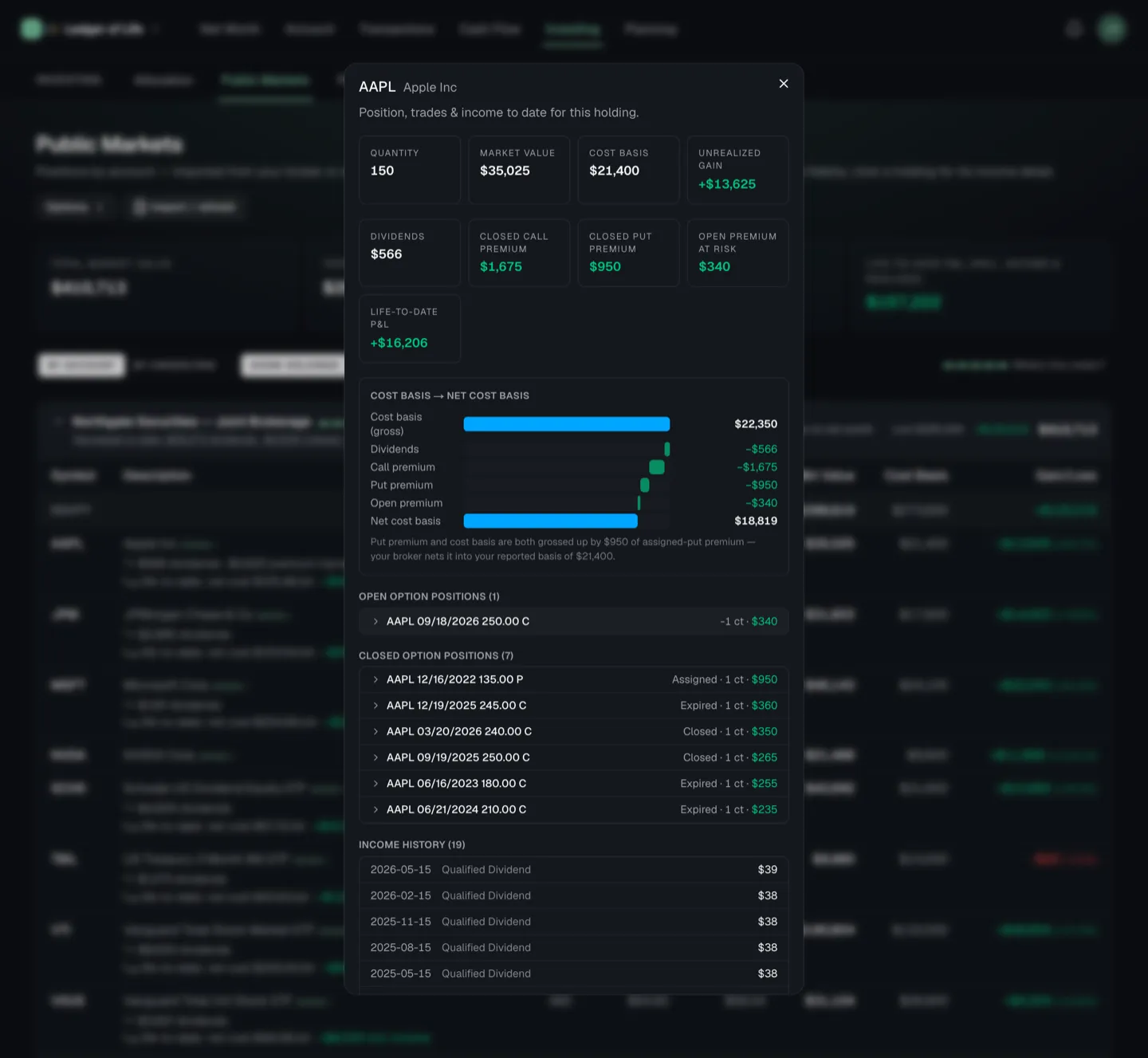Viewport: 1148px width, 1058px height.
Task: Expand the AAPL 09/18/2026 250.00 C open position
Action: [x=574, y=621]
